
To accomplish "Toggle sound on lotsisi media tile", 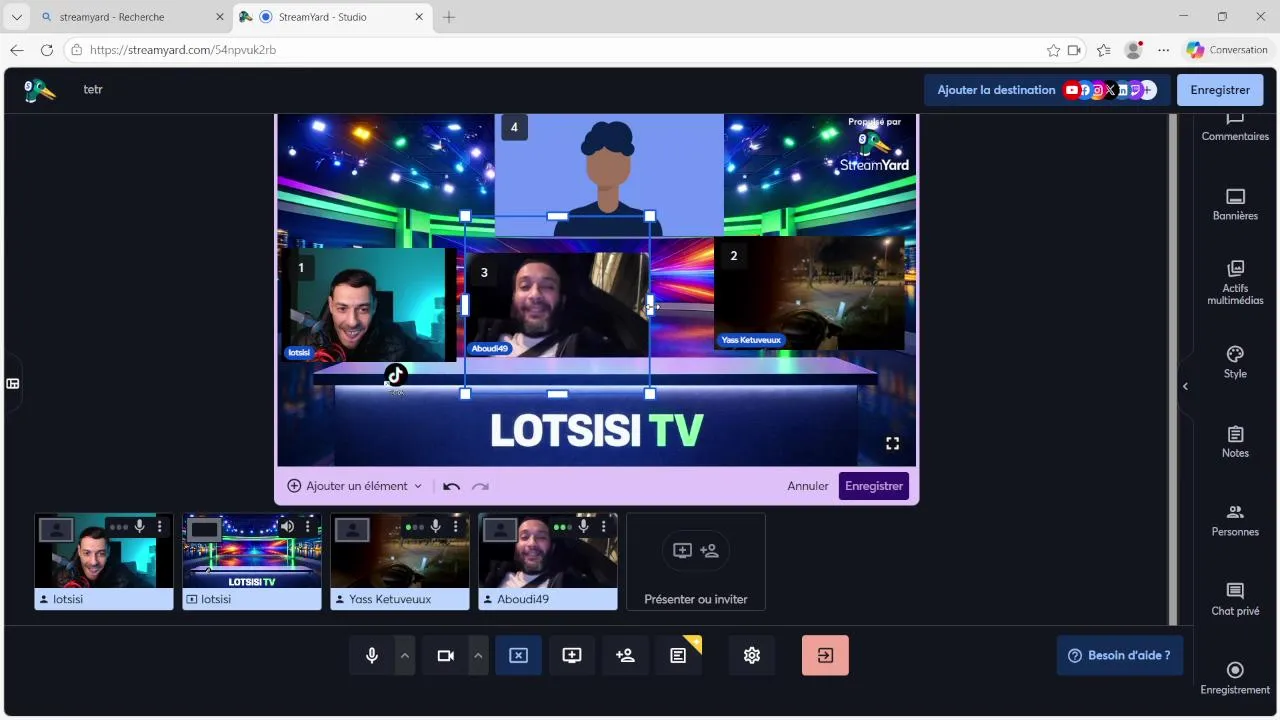I will [x=287, y=526].
